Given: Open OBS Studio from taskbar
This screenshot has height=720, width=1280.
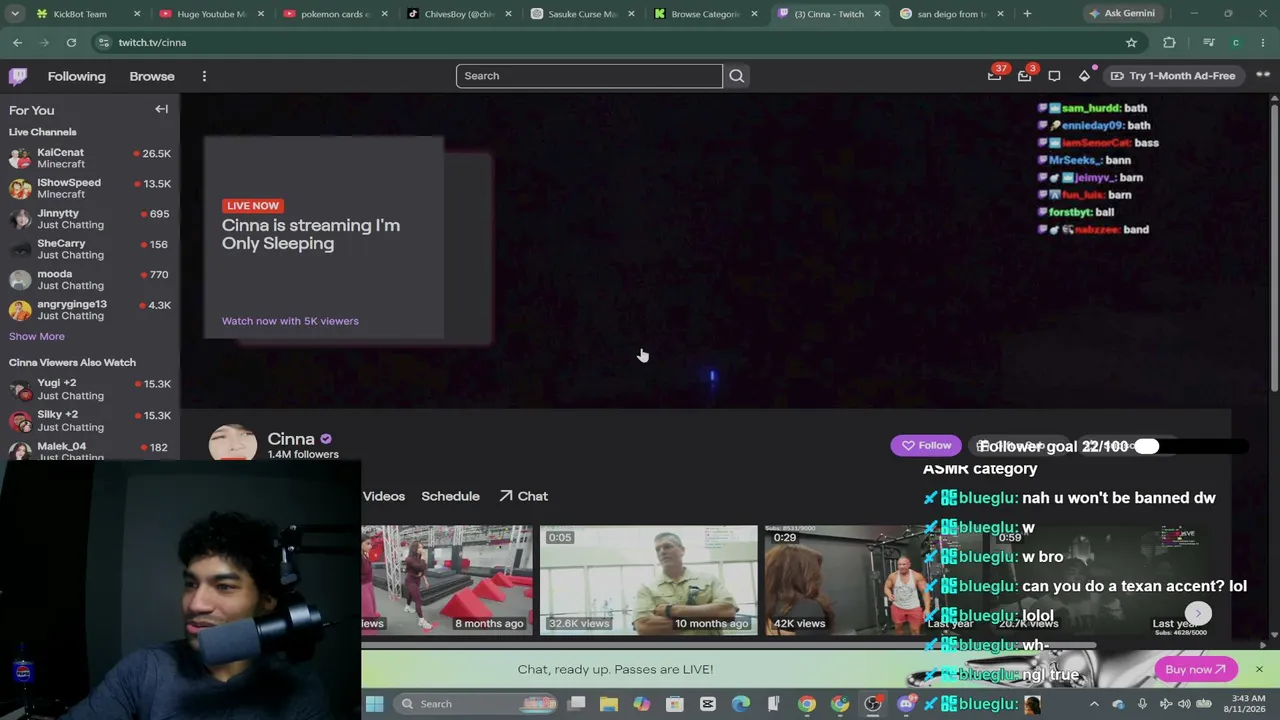Looking at the screenshot, I should [873, 704].
